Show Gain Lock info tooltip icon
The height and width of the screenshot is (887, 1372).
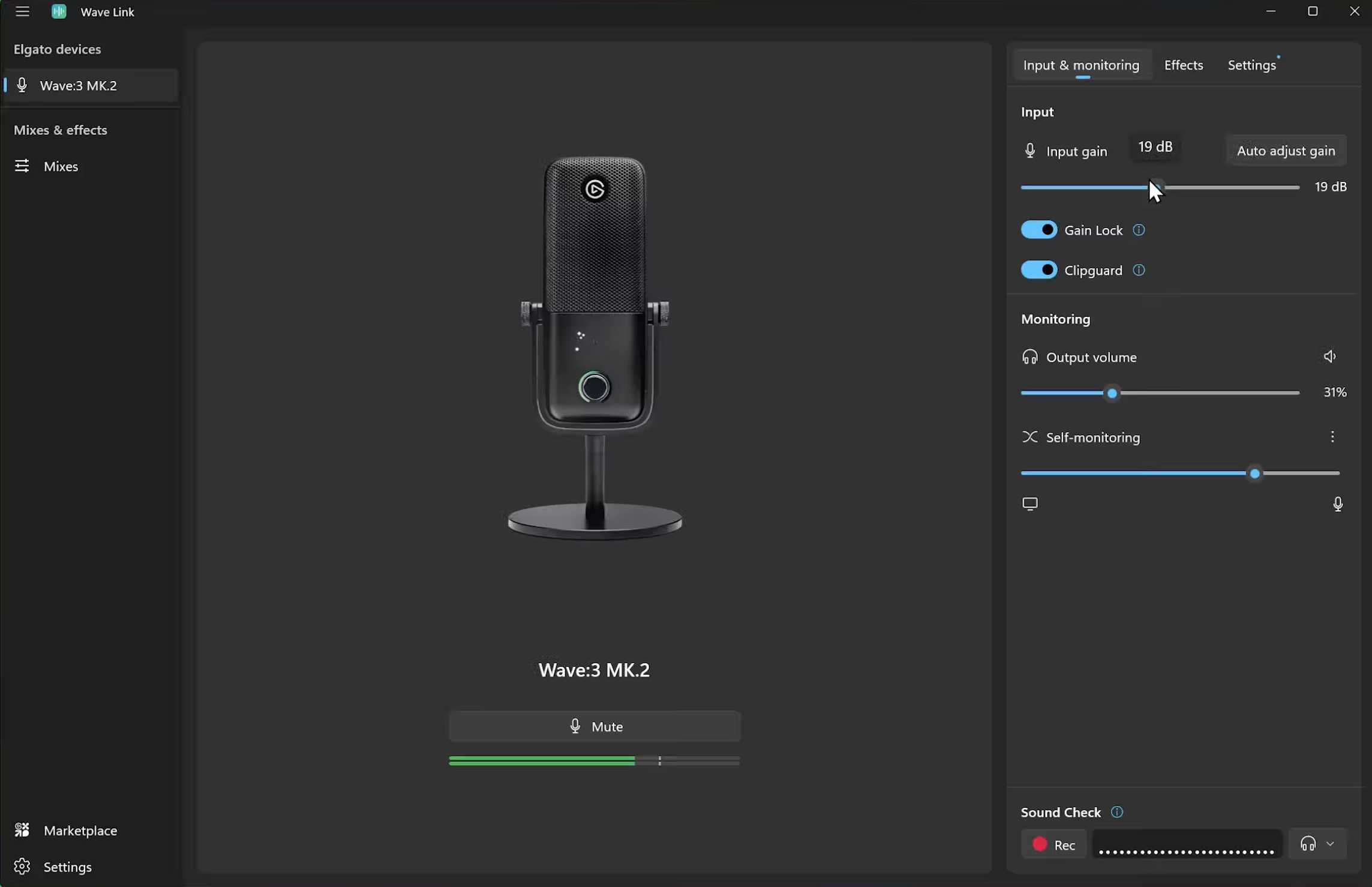[x=1139, y=230]
